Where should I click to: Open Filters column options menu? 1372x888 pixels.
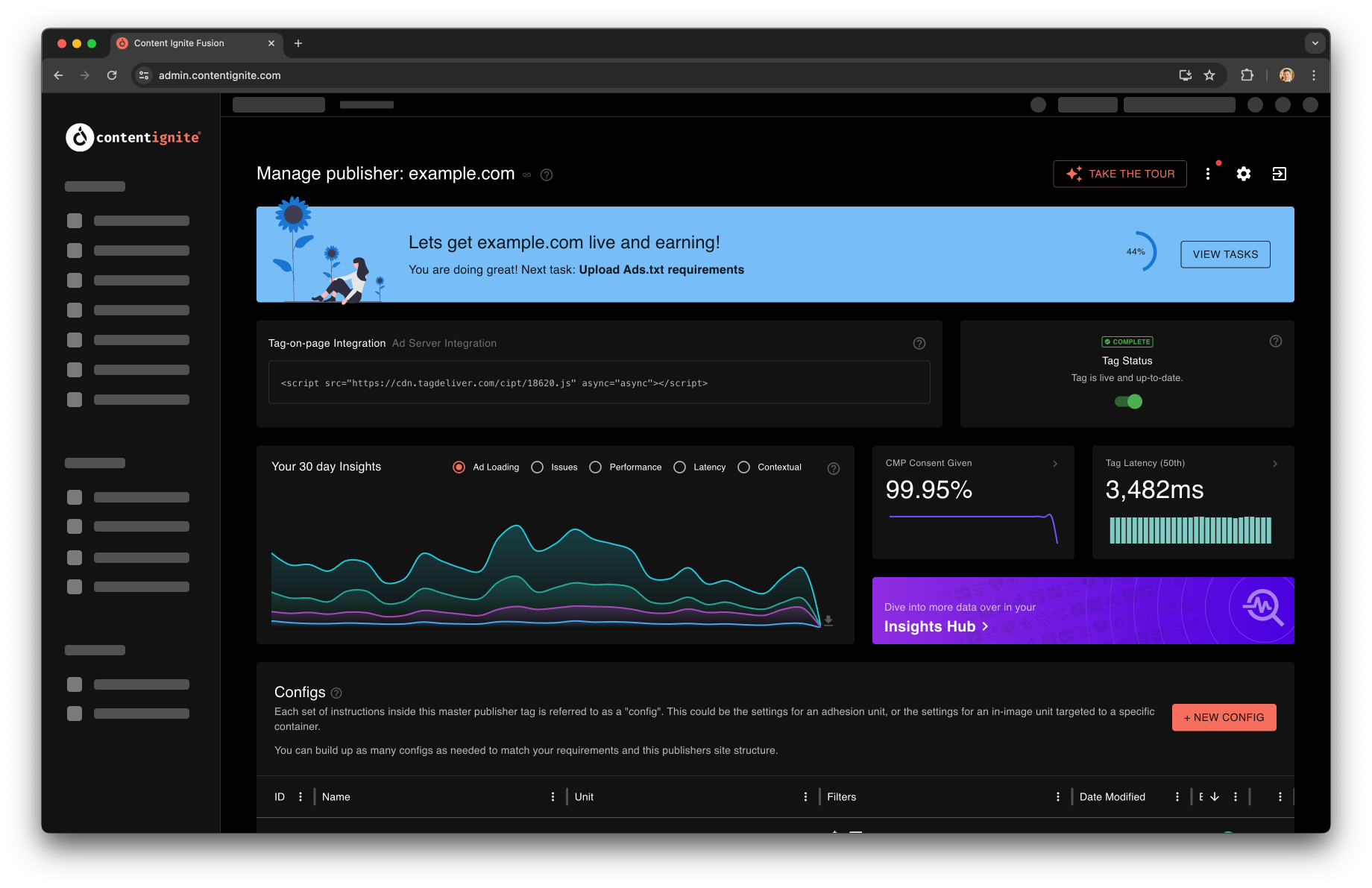(x=1058, y=797)
